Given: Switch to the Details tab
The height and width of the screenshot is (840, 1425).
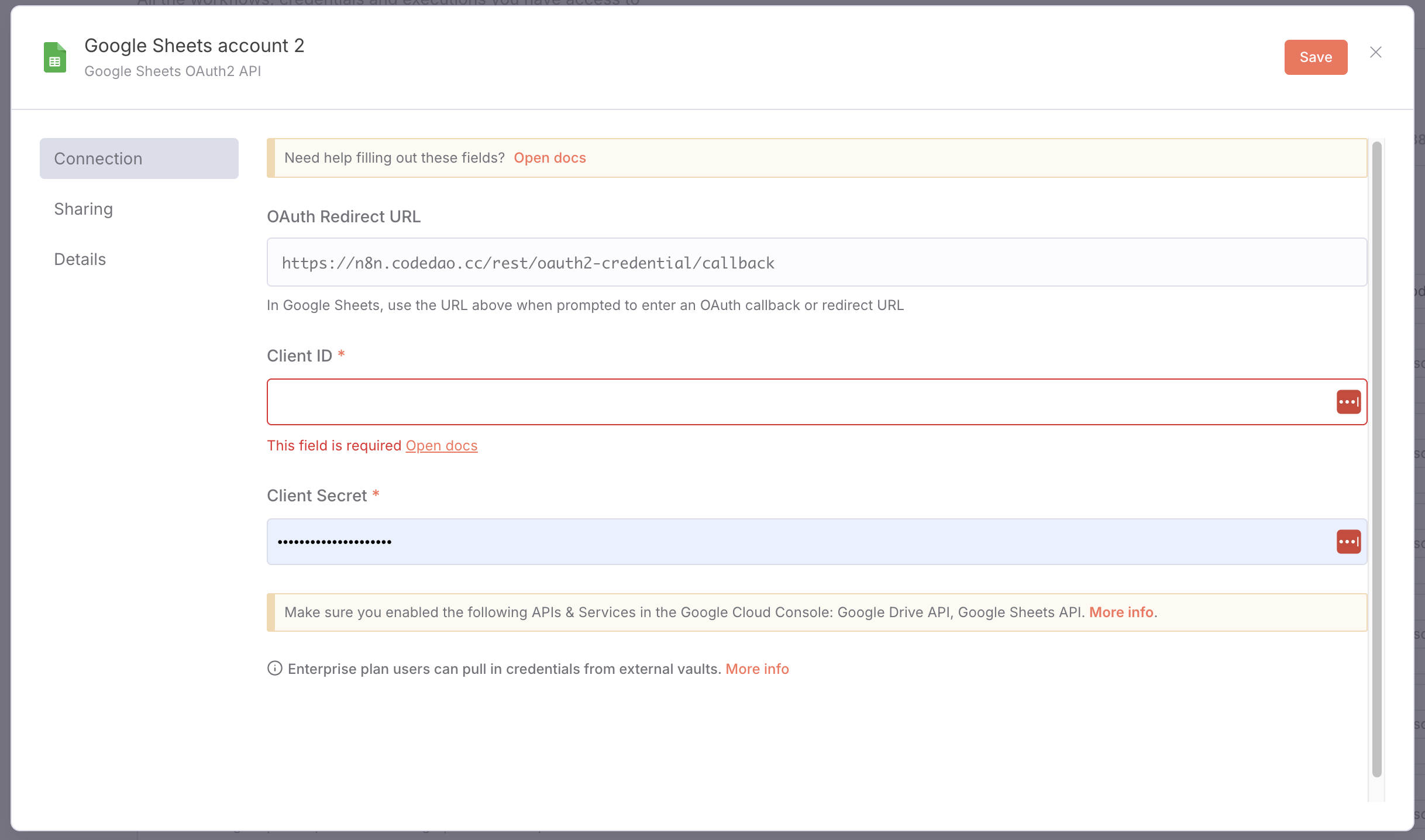Looking at the screenshot, I should tap(80, 259).
